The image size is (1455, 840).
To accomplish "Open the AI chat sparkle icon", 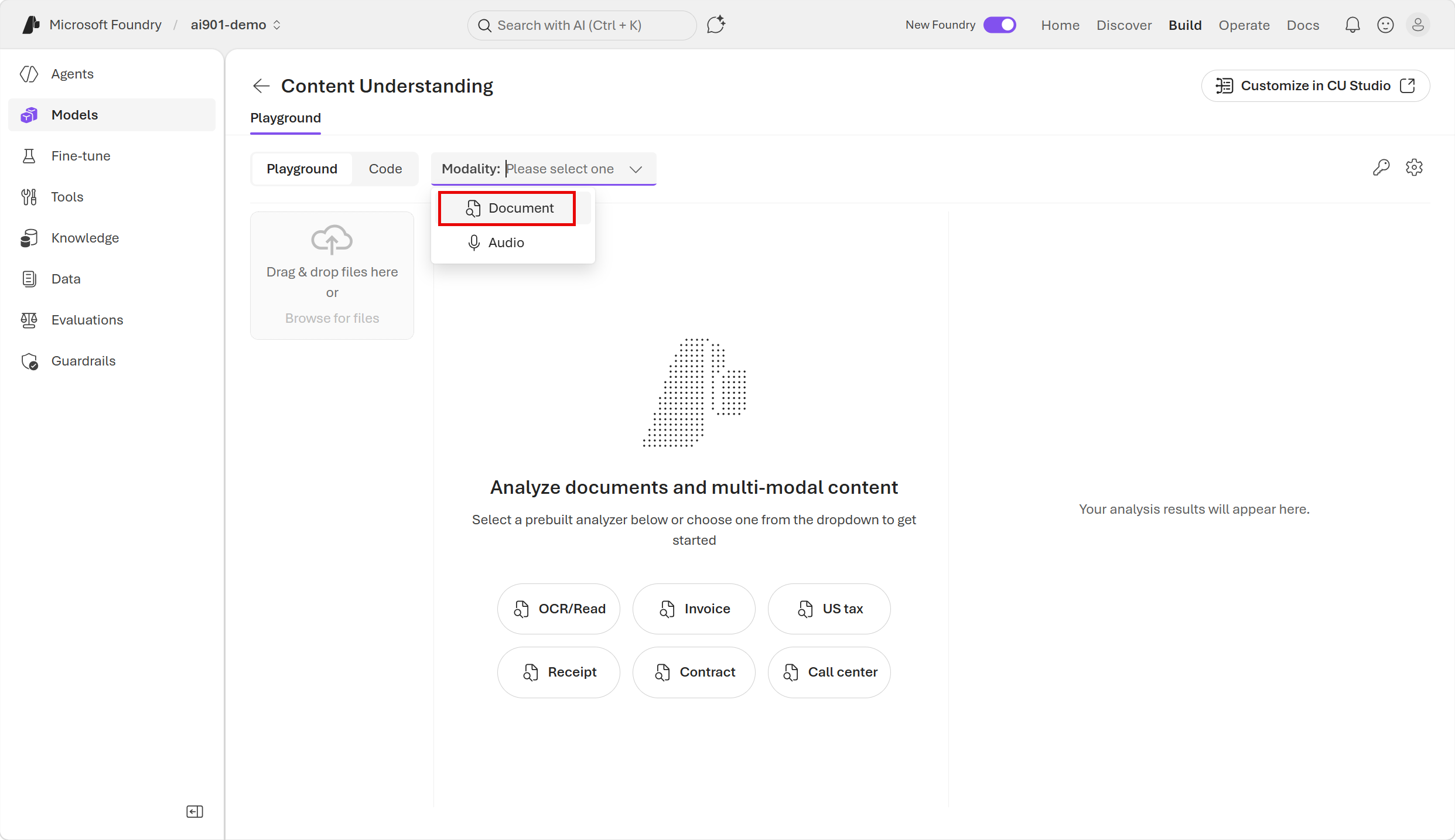I will point(716,25).
